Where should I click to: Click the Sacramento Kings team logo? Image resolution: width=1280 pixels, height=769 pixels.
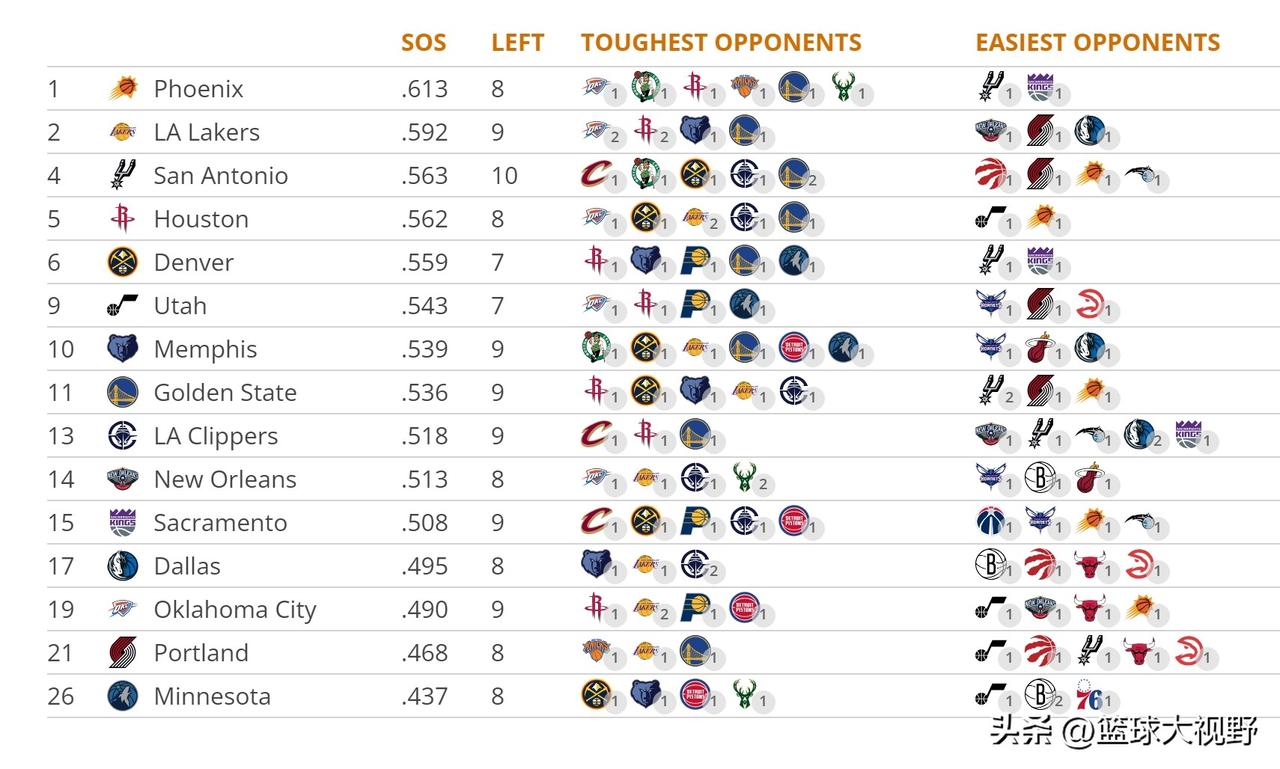tap(123, 522)
